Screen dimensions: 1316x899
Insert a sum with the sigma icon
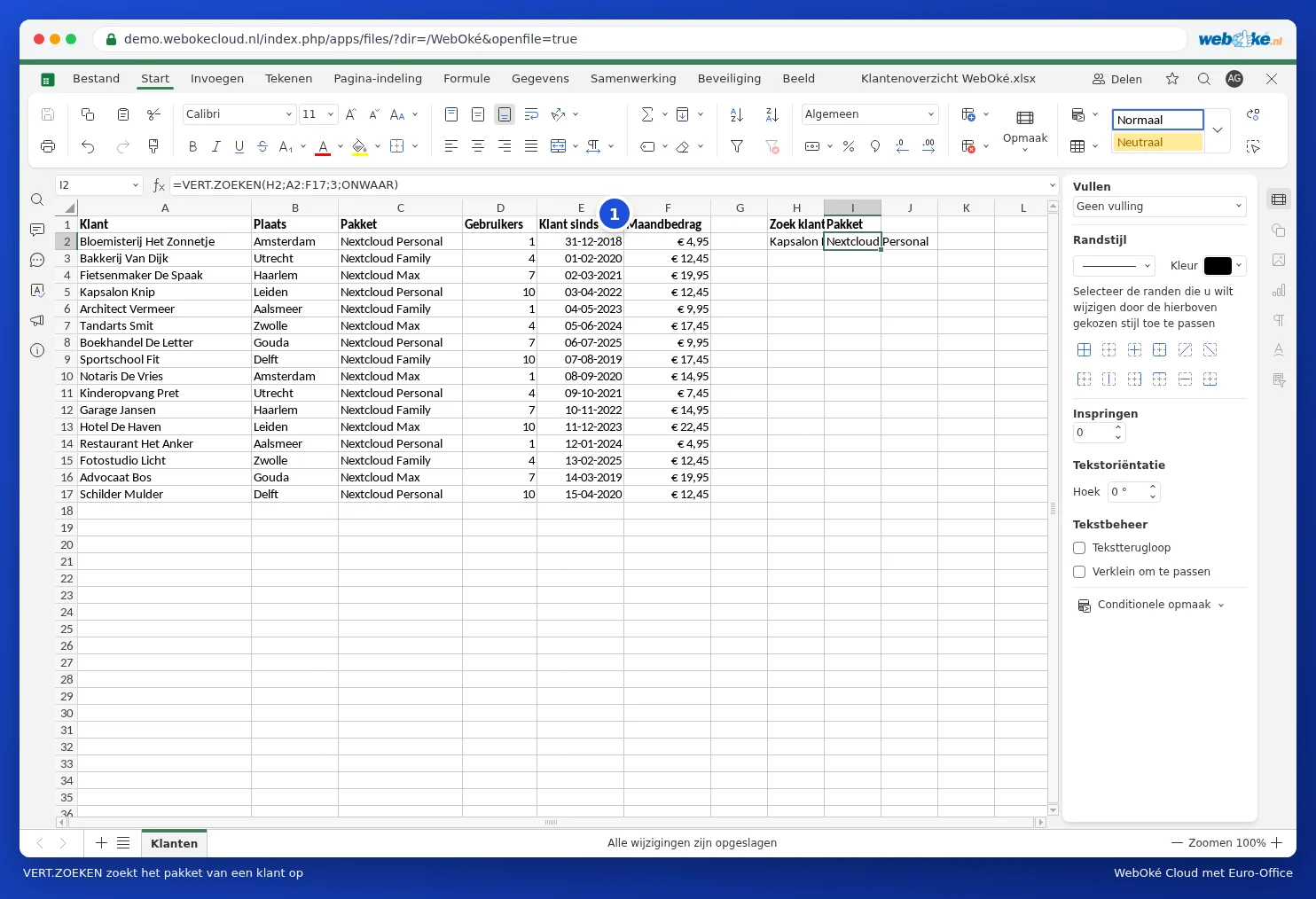pyautogui.click(x=647, y=114)
